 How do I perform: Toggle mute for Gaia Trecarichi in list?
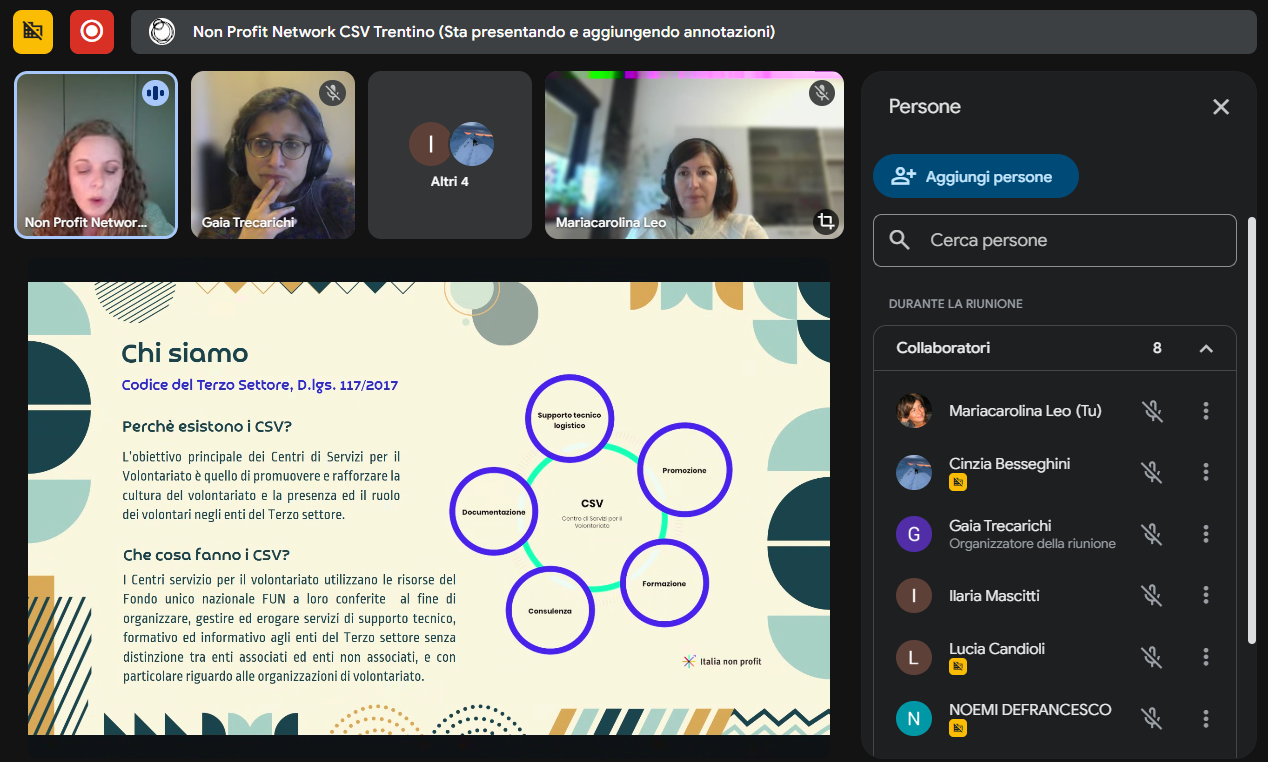[1152, 534]
